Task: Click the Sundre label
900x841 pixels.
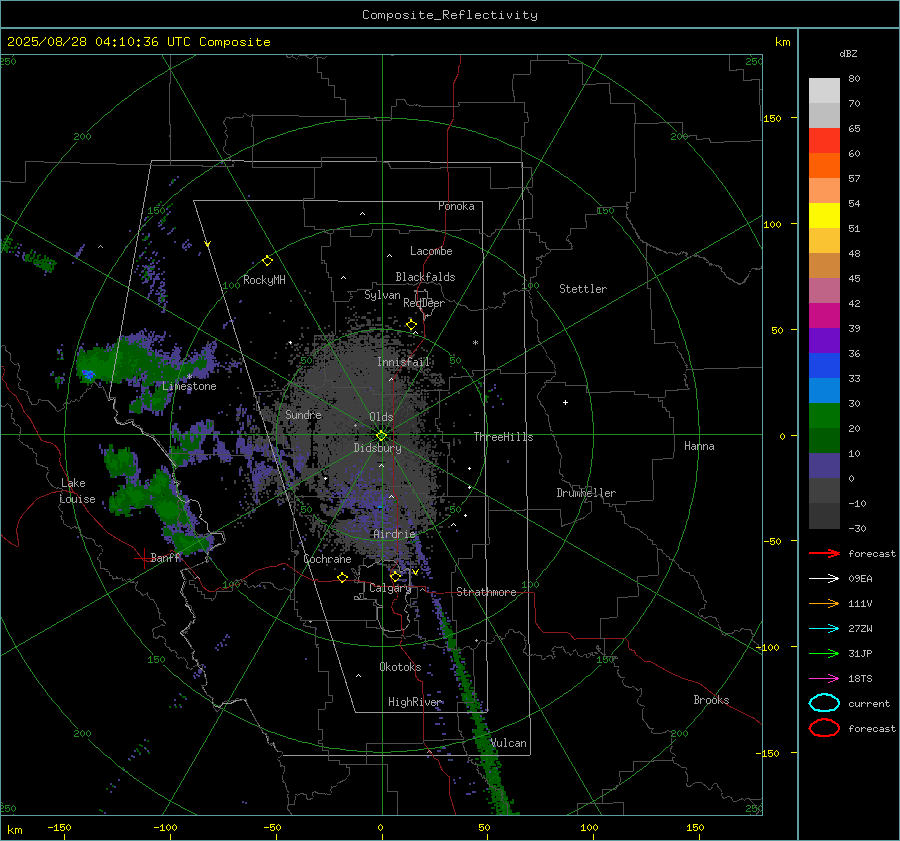Action: pos(303,414)
